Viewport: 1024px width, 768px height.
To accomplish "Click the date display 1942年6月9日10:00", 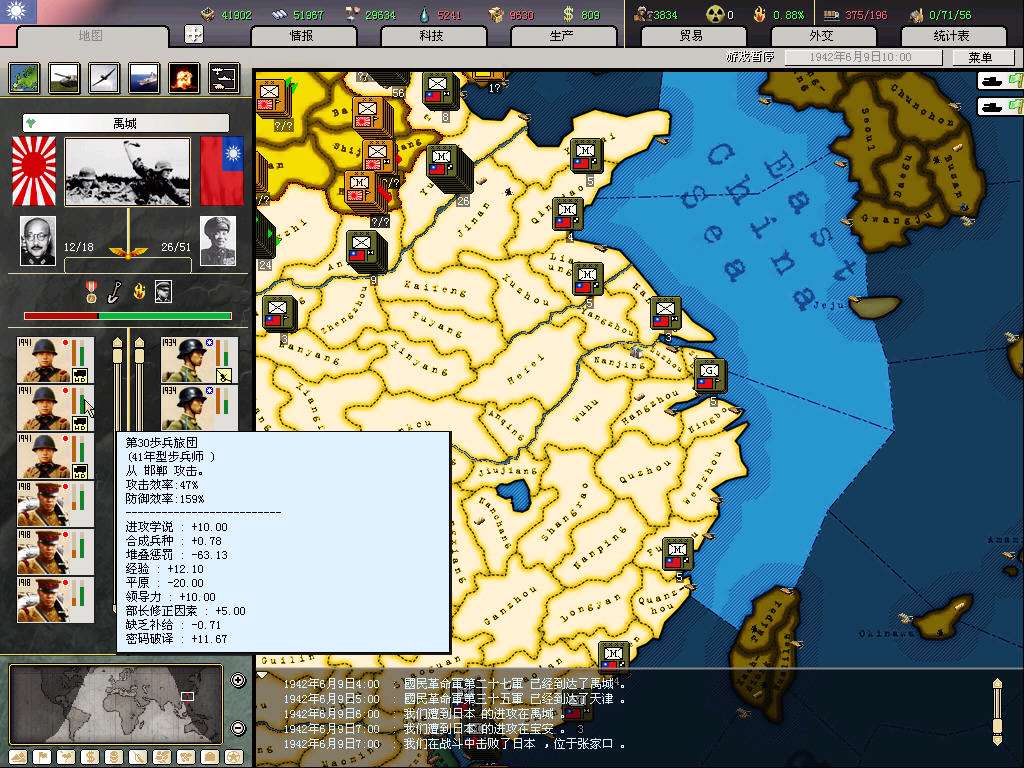I will click(861, 57).
